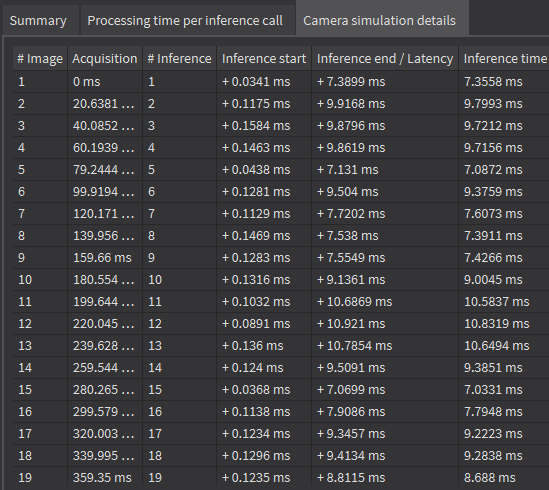Image resolution: width=549 pixels, height=490 pixels.
Task: Select latency cell '+ 7.538 ms'
Action: pyautogui.click(x=385, y=236)
